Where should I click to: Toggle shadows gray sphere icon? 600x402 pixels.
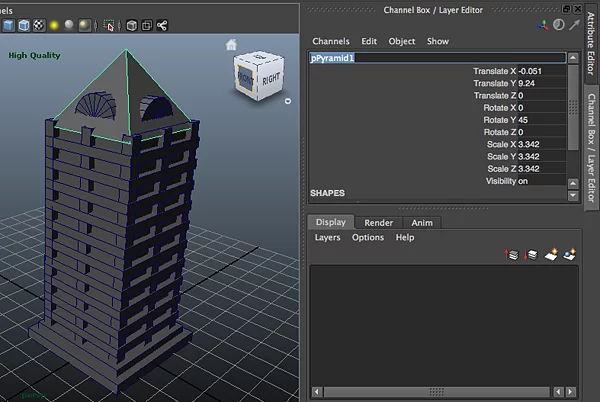(x=69, y=25)
